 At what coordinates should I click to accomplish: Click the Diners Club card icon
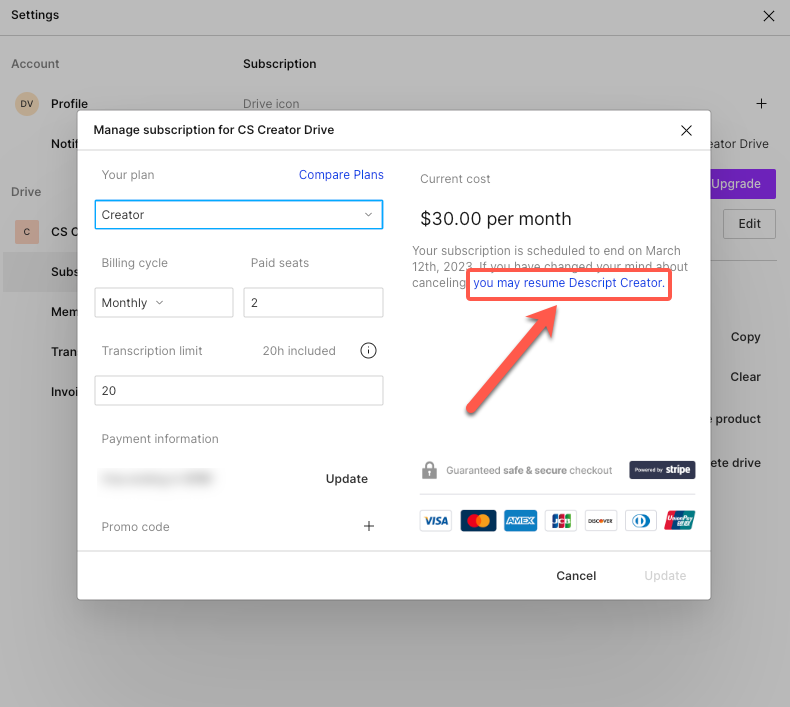tap(641, 521)
